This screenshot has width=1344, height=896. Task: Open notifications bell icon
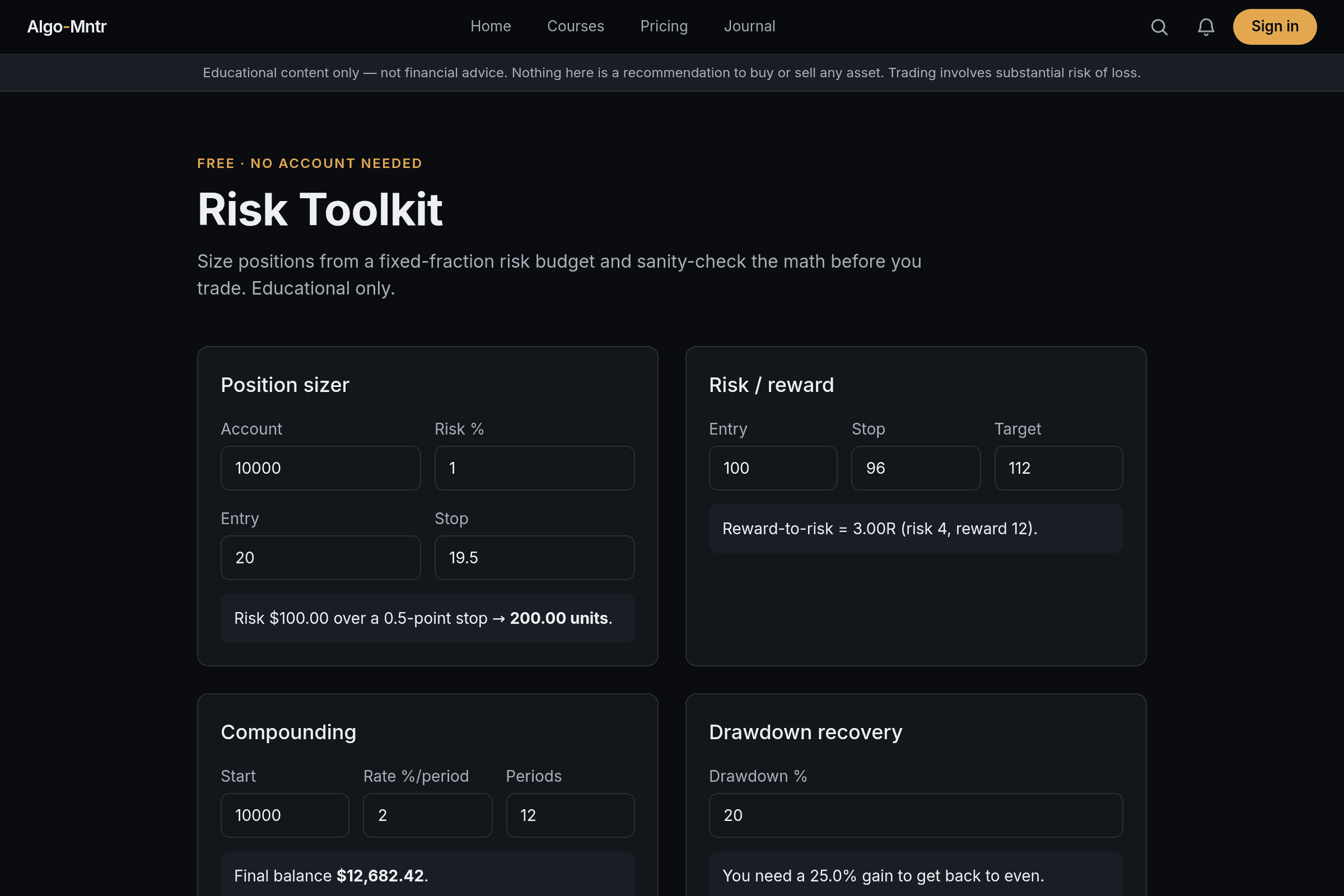[x=1206, y=27]
